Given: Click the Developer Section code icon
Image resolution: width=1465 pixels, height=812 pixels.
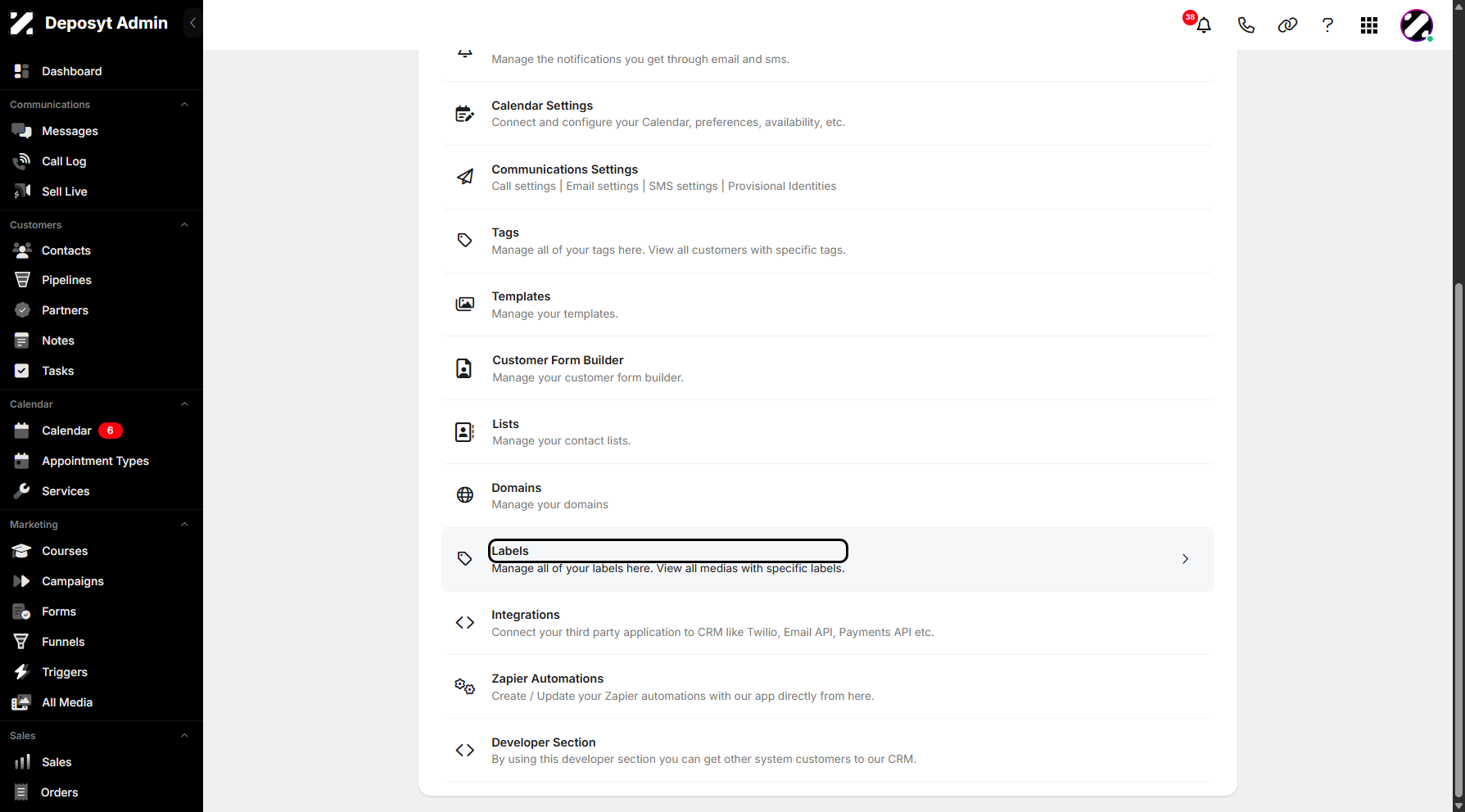Looking at the screenshot, I should [x=464, y=750].
